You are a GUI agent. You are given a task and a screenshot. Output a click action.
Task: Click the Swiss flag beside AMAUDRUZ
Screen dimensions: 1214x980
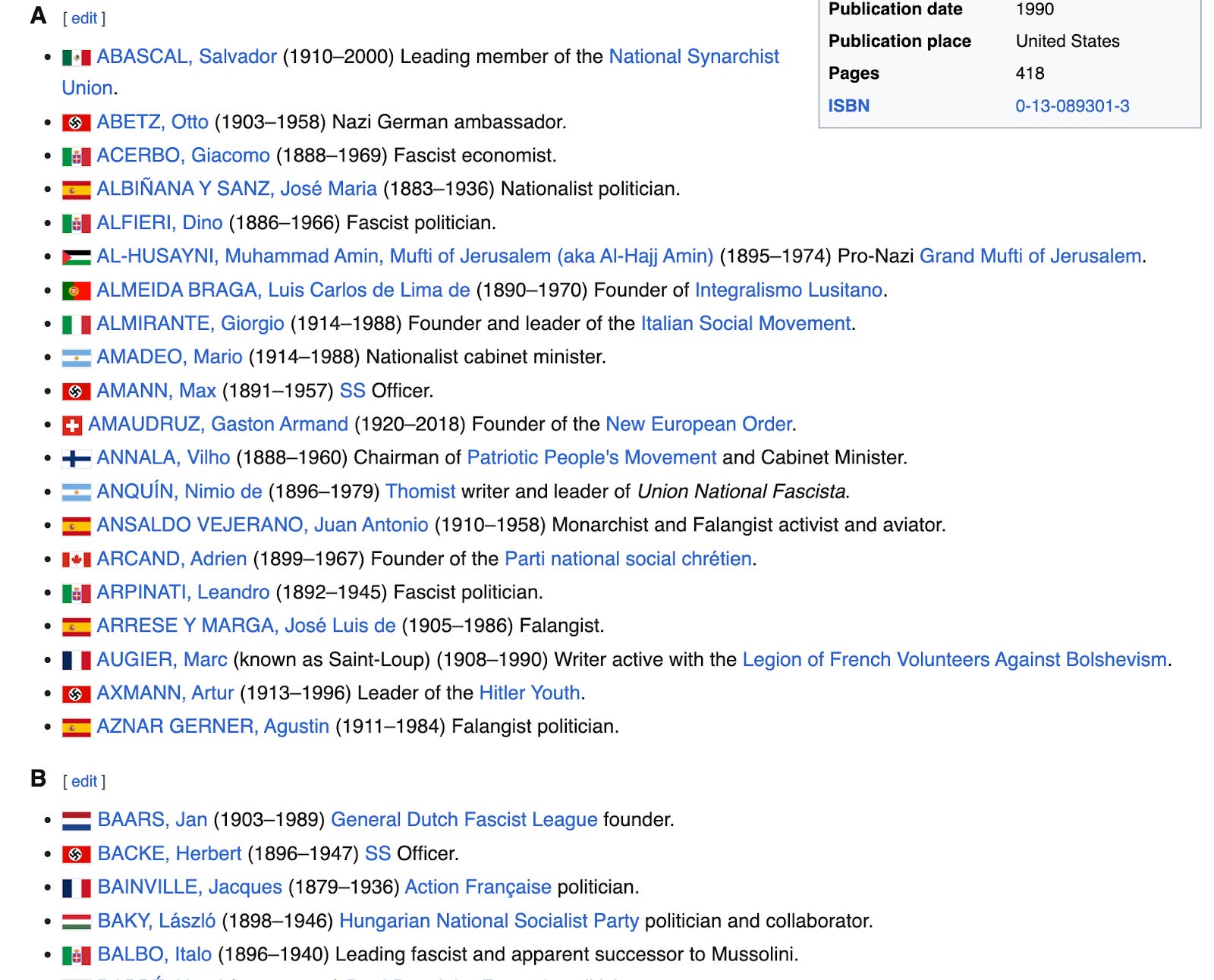[71, 426]
